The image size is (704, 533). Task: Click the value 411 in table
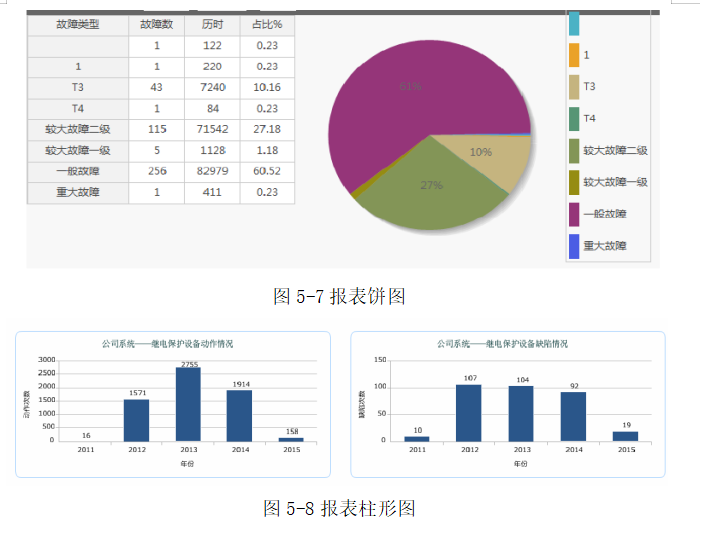[212, 192]
